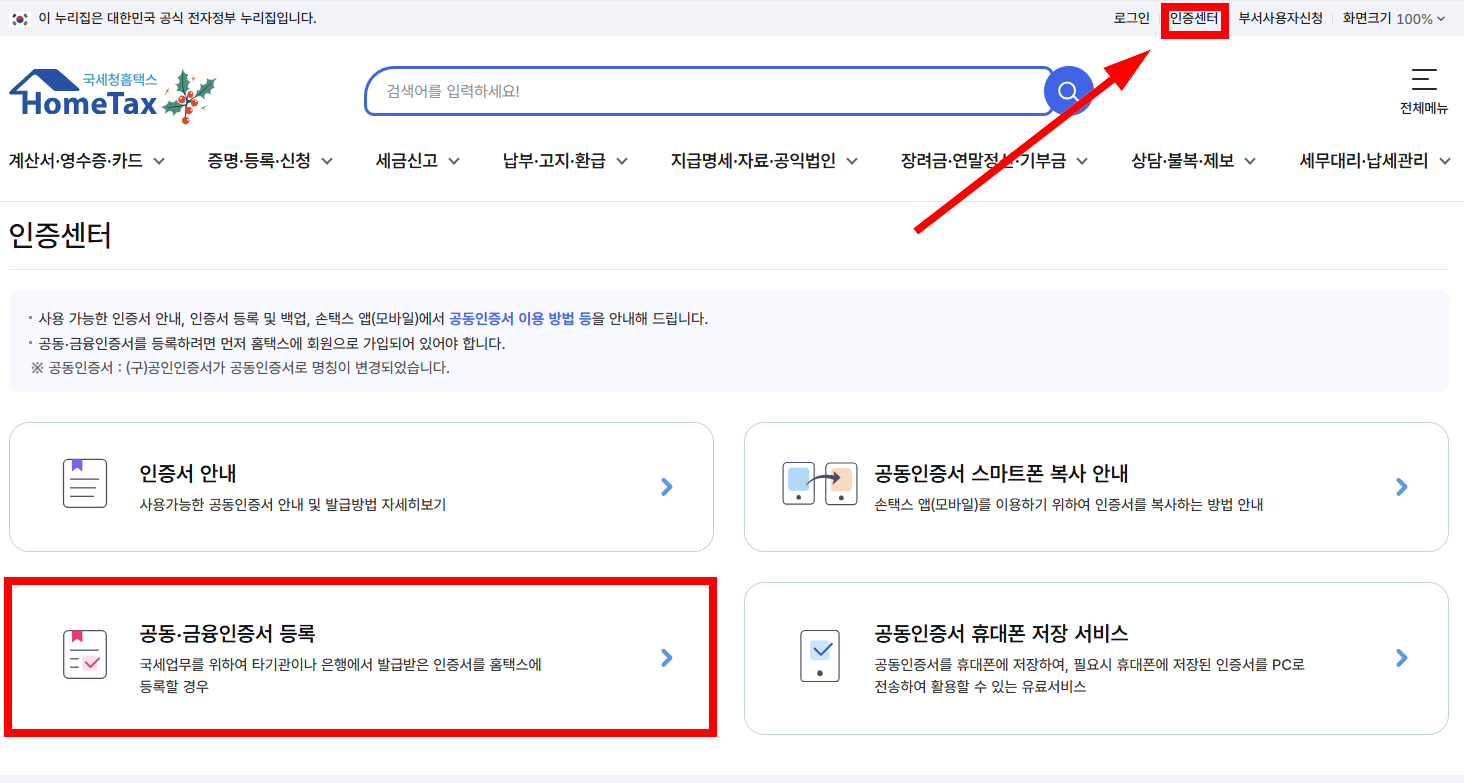This screenshot has height=783, width=1464.
Task: Click the arrow on 휴대폰 저장 서비스 card
Action: pos(1401,658)
